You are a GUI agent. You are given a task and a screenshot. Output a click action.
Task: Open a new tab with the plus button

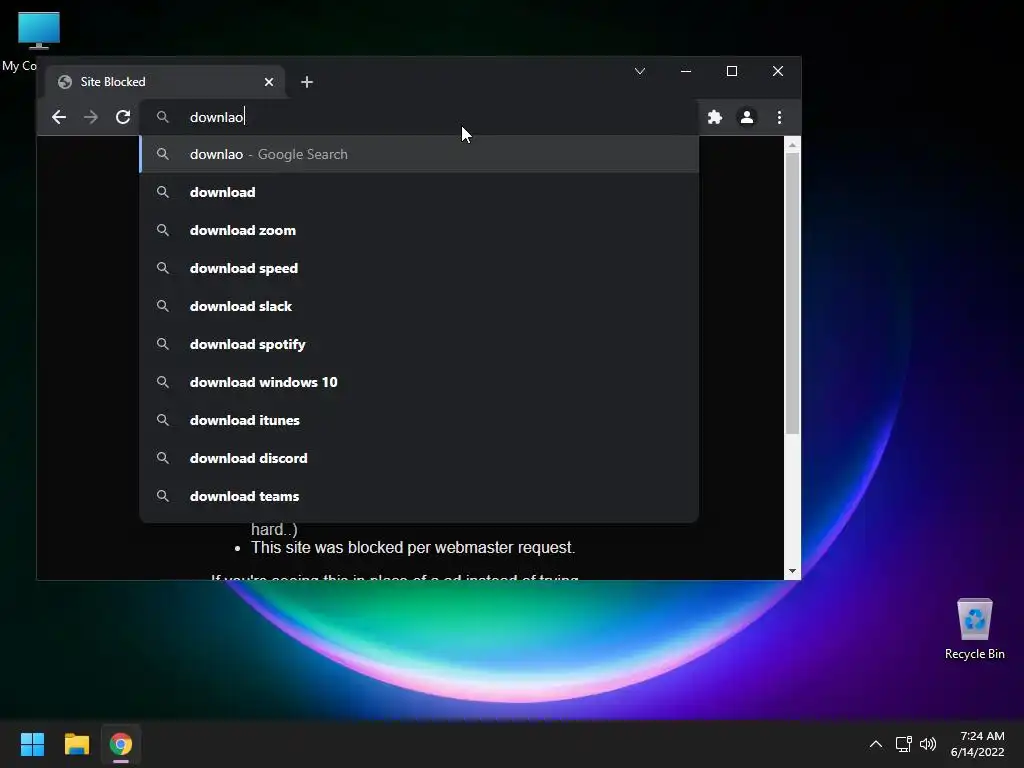click(306, 82)
